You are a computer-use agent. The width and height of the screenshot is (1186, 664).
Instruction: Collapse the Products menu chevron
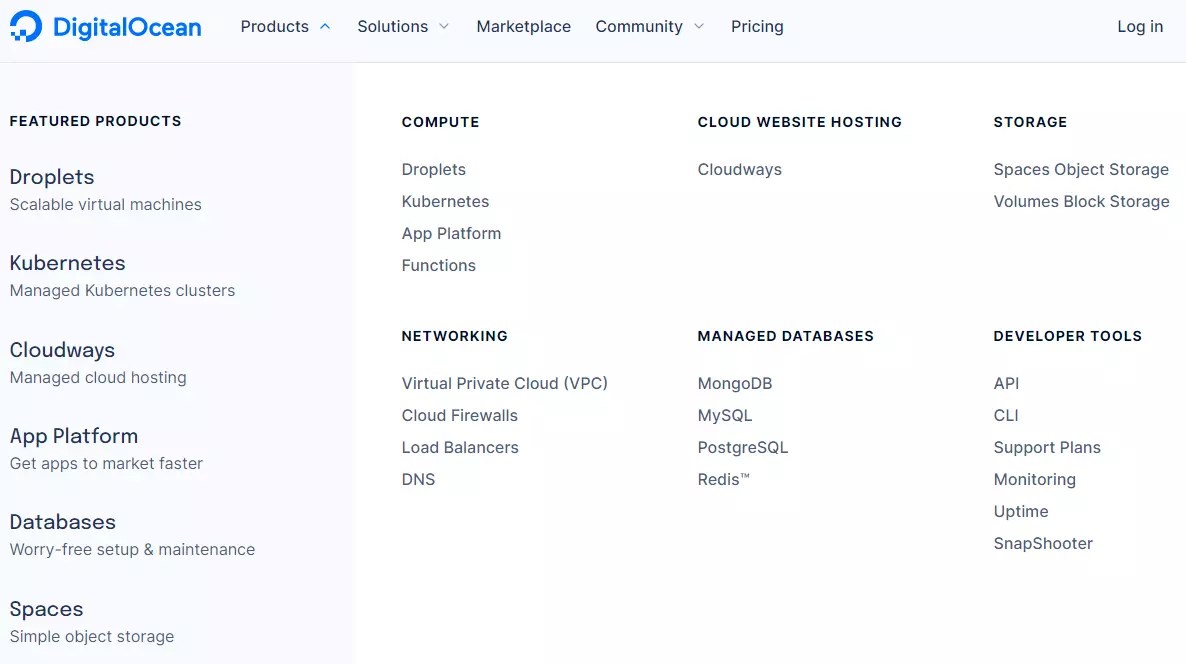tap(325, 27)
